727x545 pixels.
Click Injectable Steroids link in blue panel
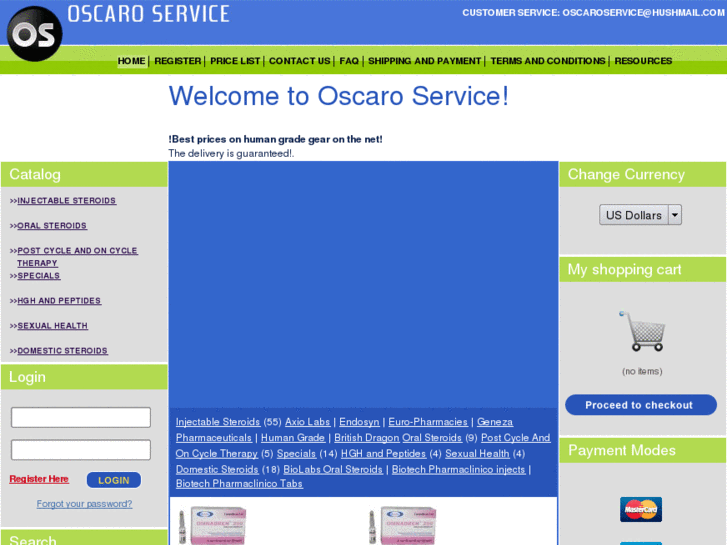(218, 422)
